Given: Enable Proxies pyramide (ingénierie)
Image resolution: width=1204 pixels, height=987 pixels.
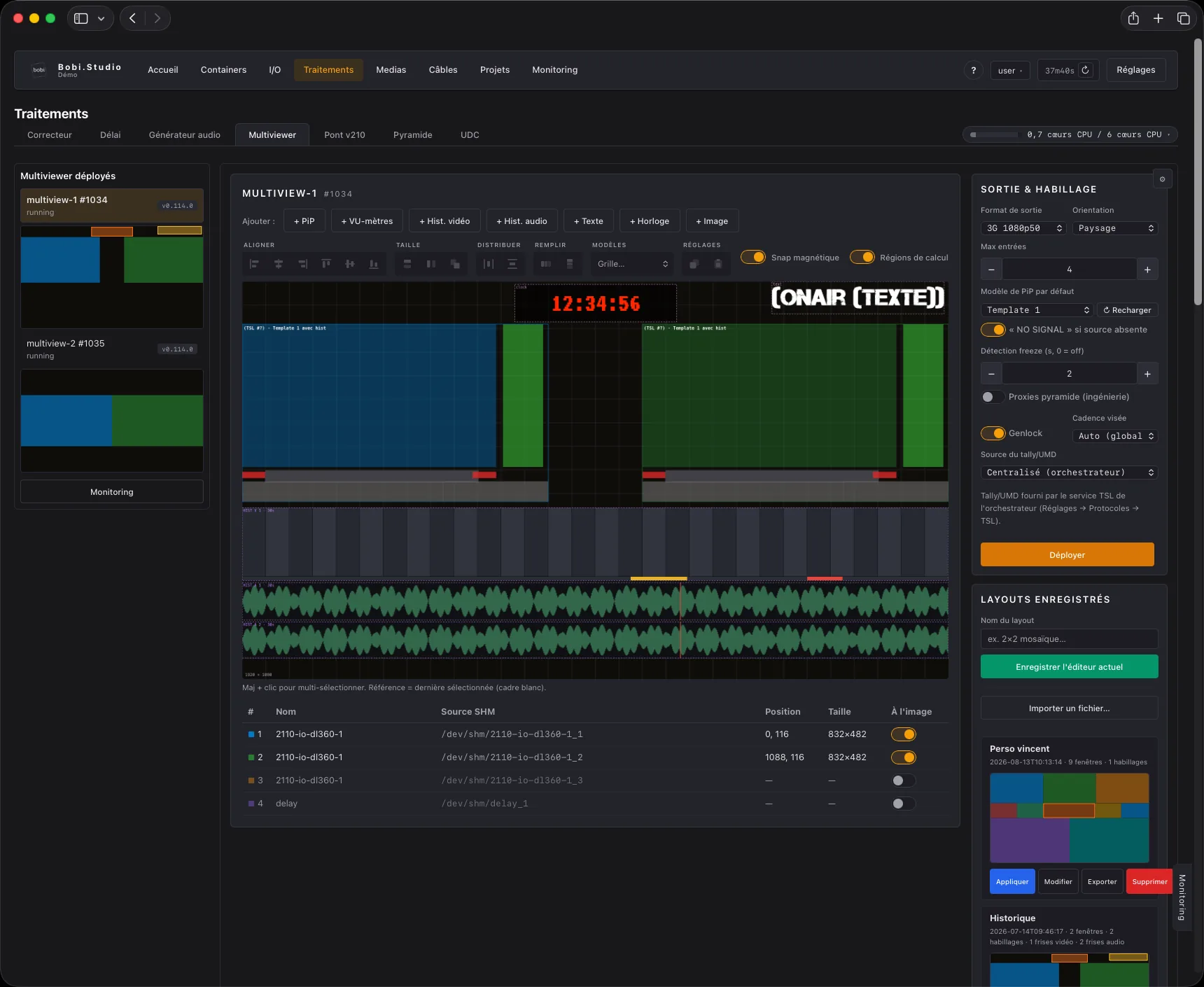Looking at the screenshot, I should (x=993, y=397).
